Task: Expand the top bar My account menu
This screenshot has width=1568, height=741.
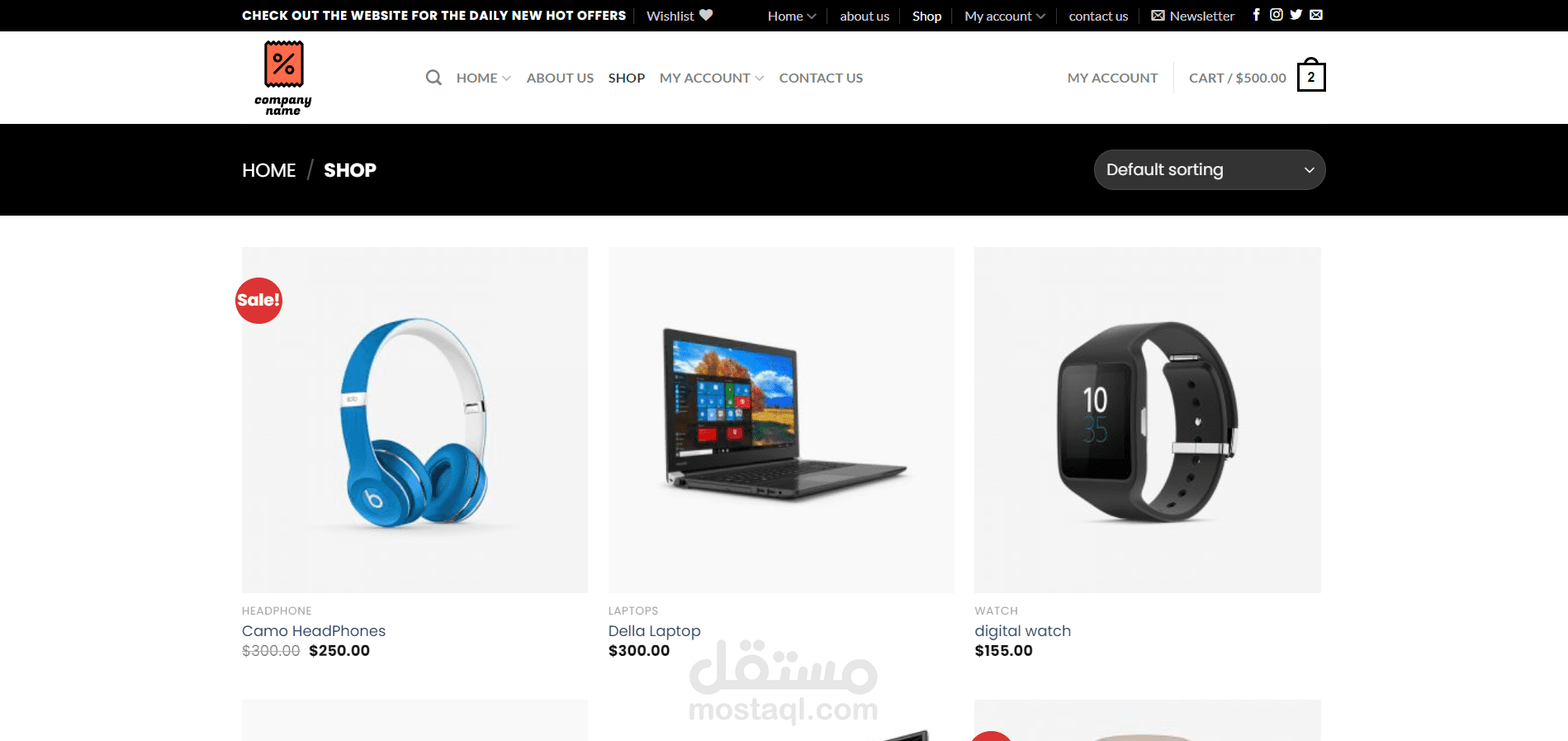Action: [1005, 16]
